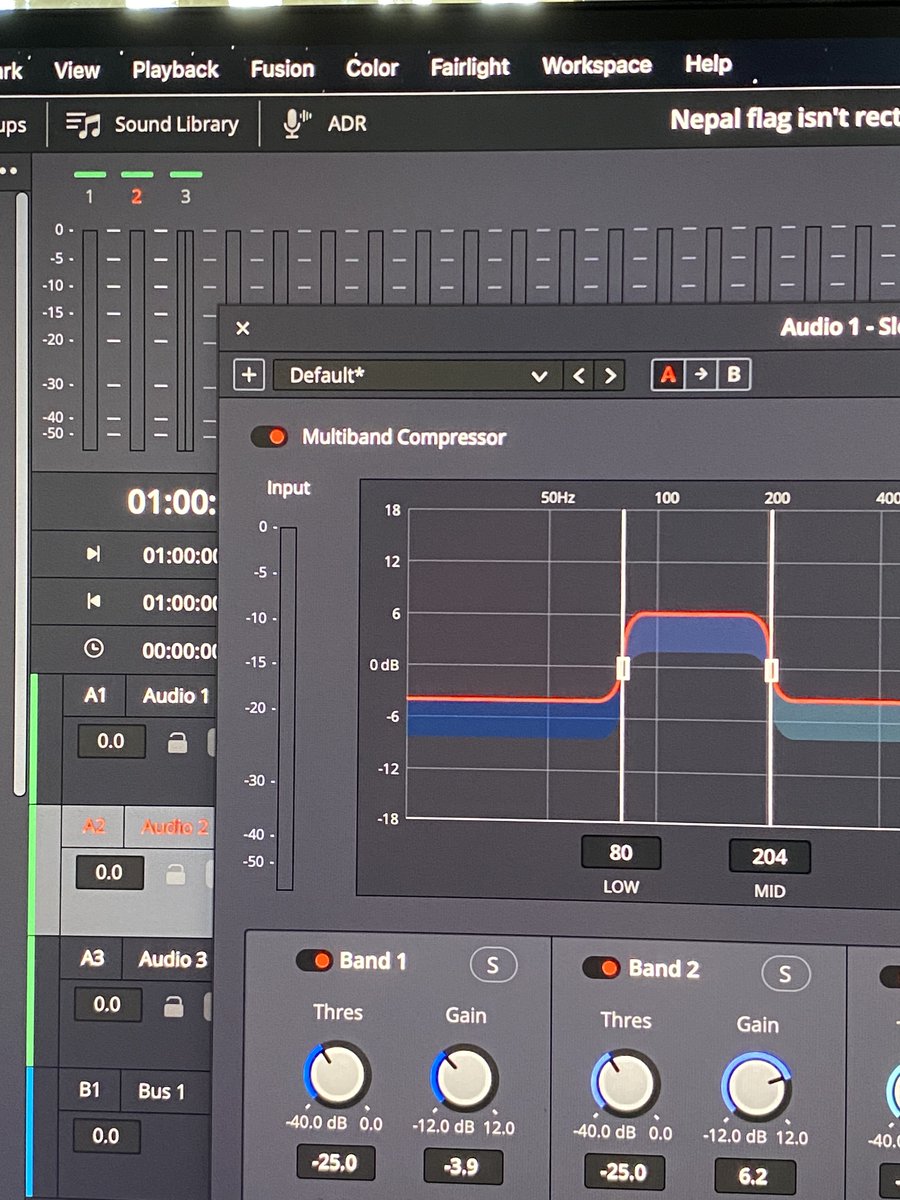The width and height of the screenshot is (900, 1200).
Task: Click Band 2 gain value field 6.2
Action: coord(755,1177)
